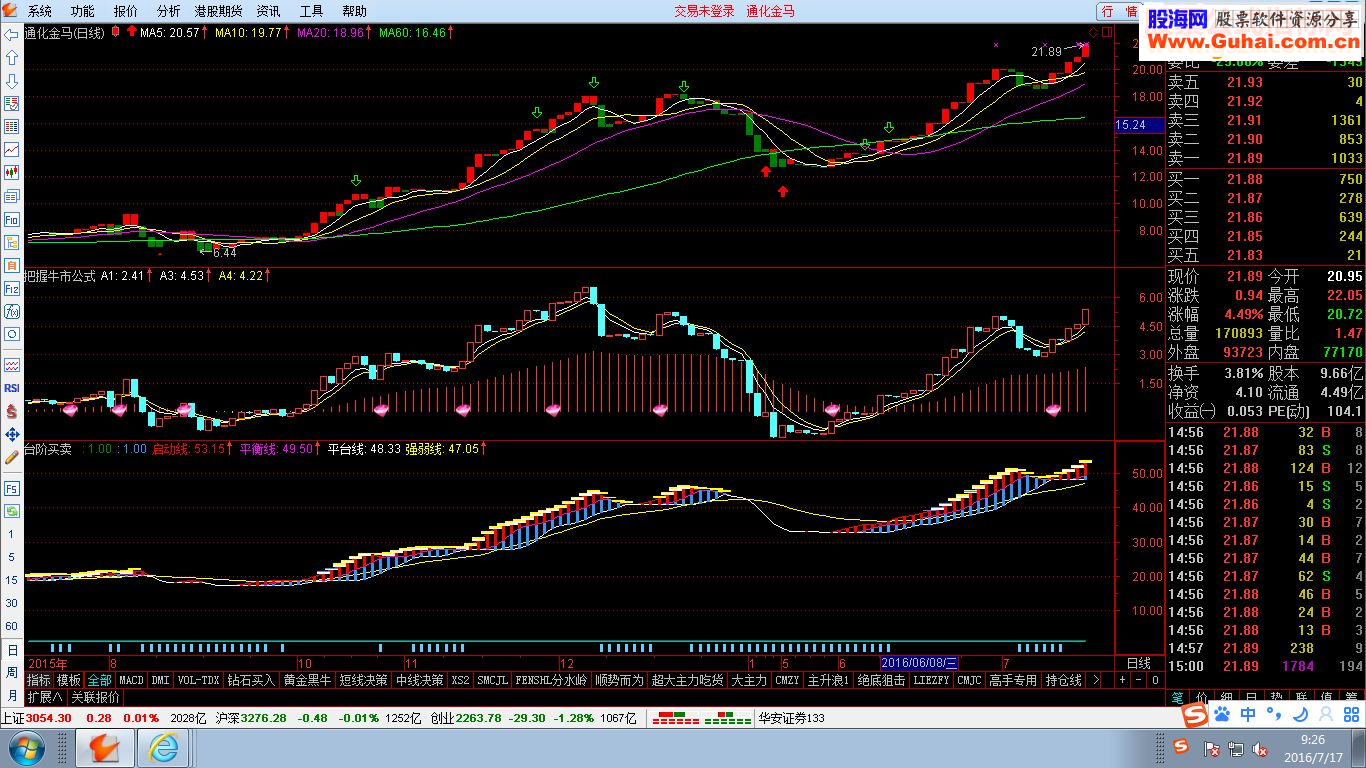Open the 系统 menu

tap(40, 11)
